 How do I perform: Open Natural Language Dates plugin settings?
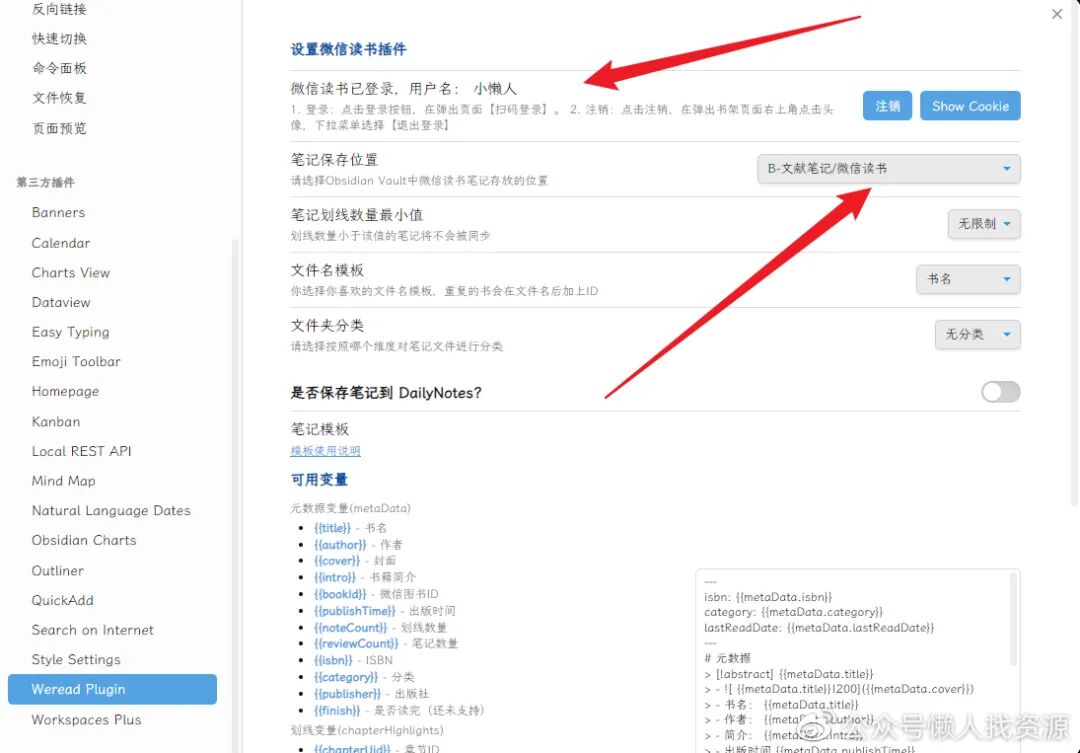[x=111, y=510]
